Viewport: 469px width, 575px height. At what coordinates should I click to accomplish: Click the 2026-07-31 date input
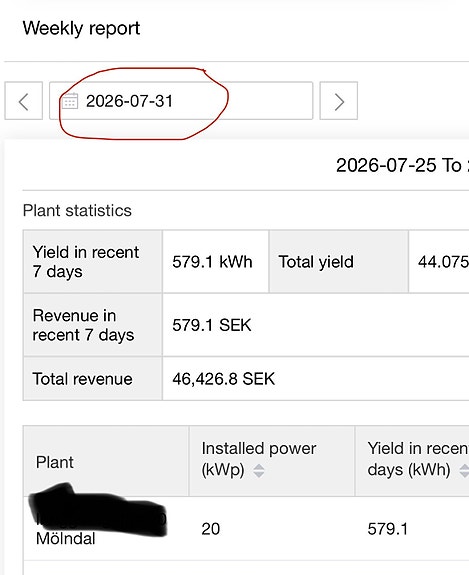point(181,101)
